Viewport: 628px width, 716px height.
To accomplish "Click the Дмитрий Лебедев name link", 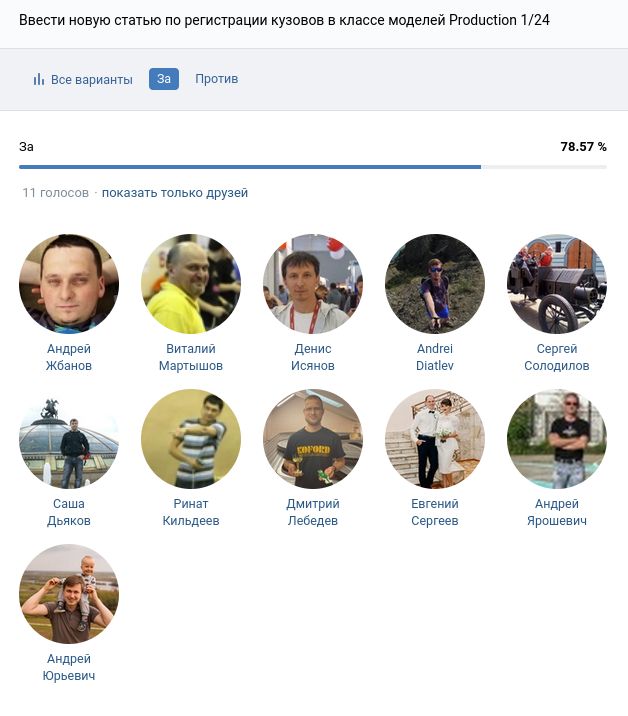I will (313, 512).
